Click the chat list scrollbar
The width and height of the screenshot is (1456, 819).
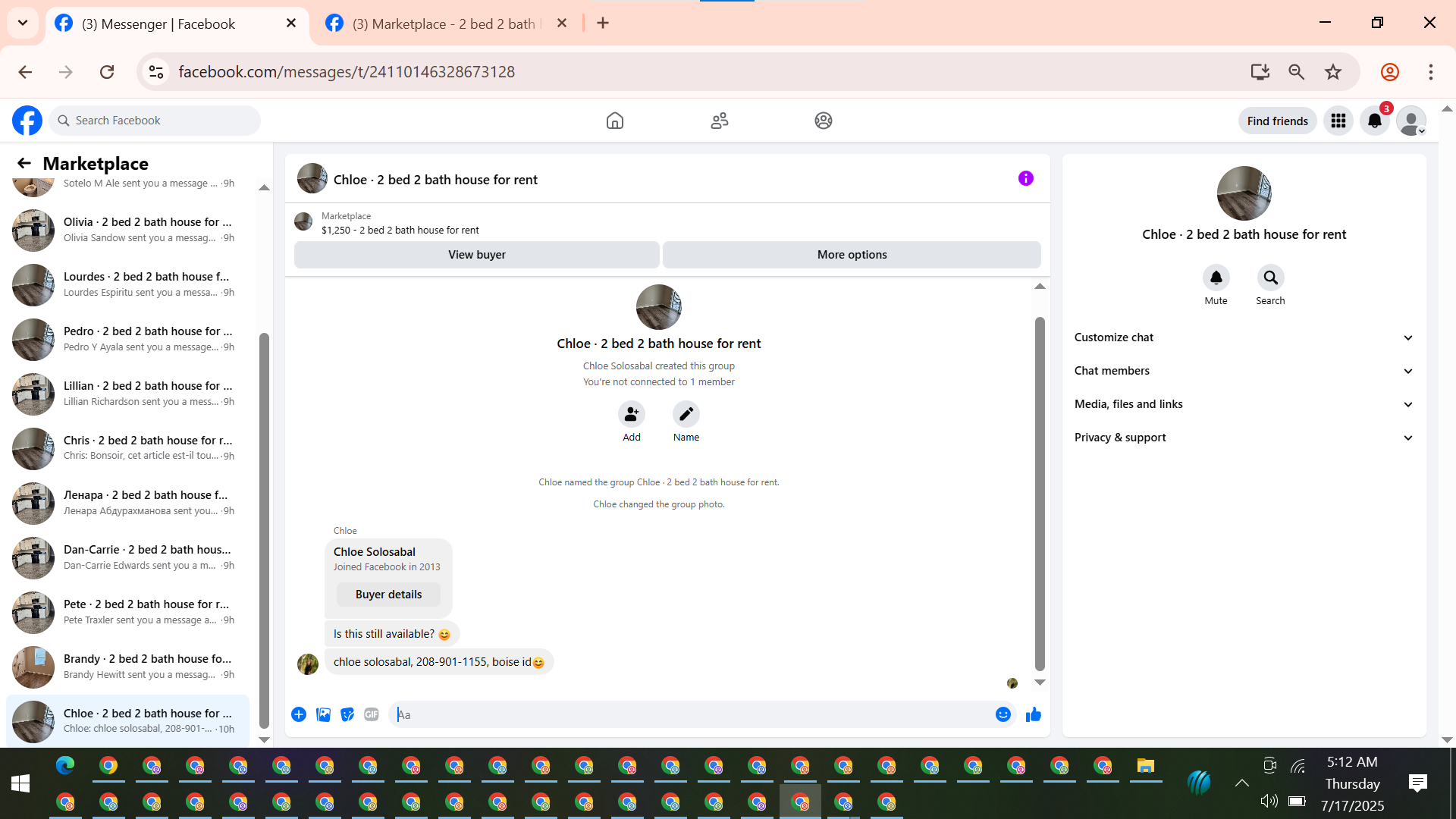click(x=264, y=531)
